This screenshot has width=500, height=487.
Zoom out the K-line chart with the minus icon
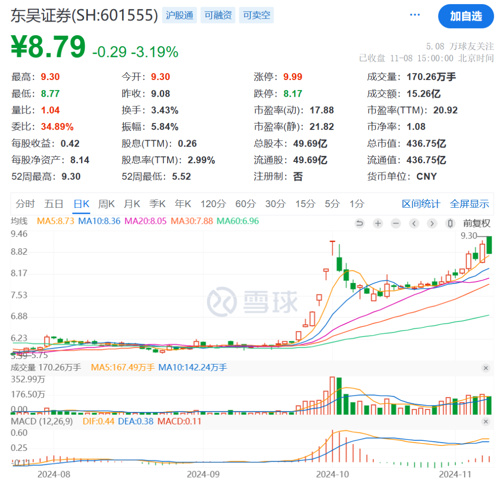click(x=396, y=223)
